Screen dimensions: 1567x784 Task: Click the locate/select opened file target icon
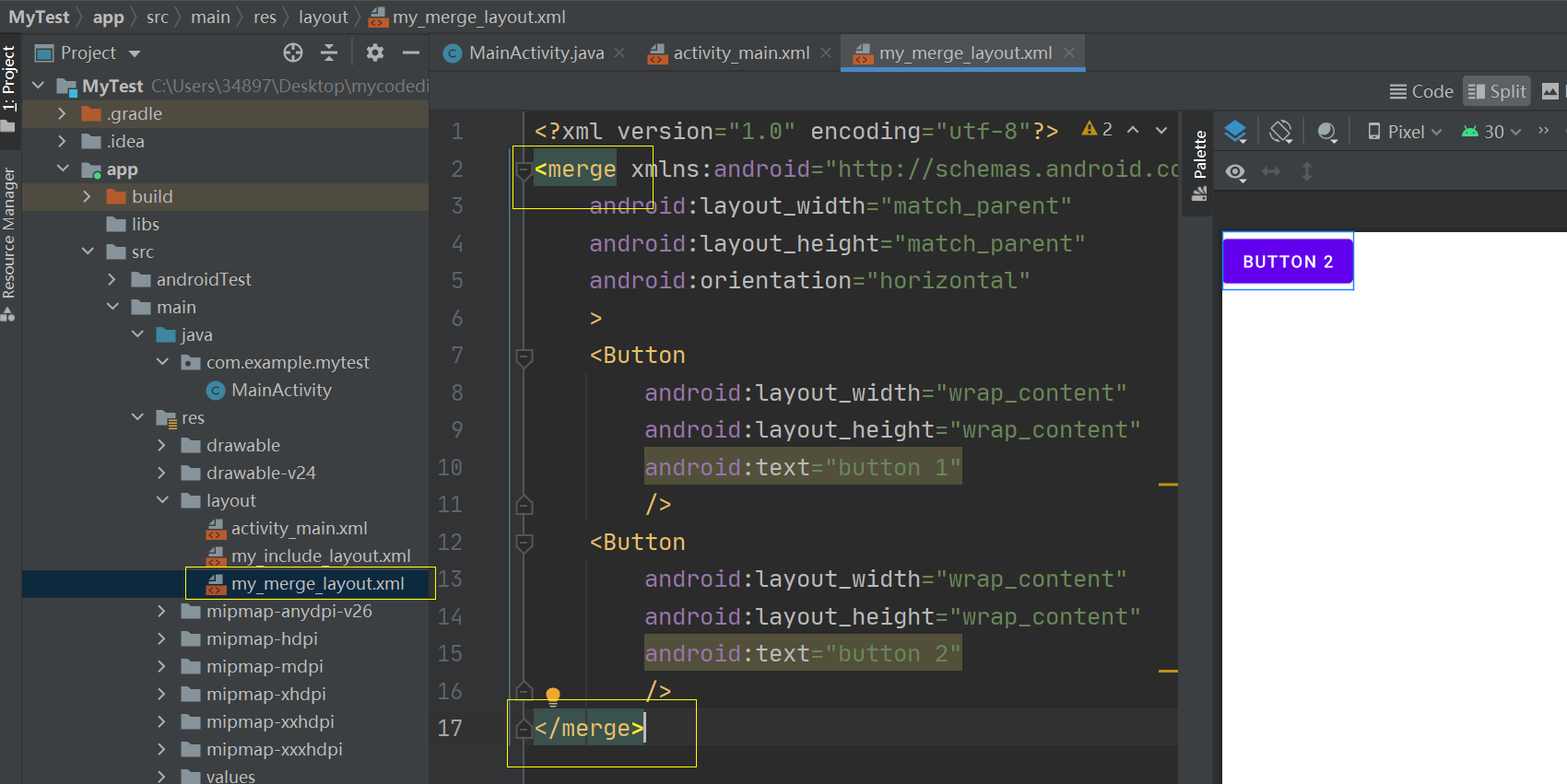click(x=293, y=53)
